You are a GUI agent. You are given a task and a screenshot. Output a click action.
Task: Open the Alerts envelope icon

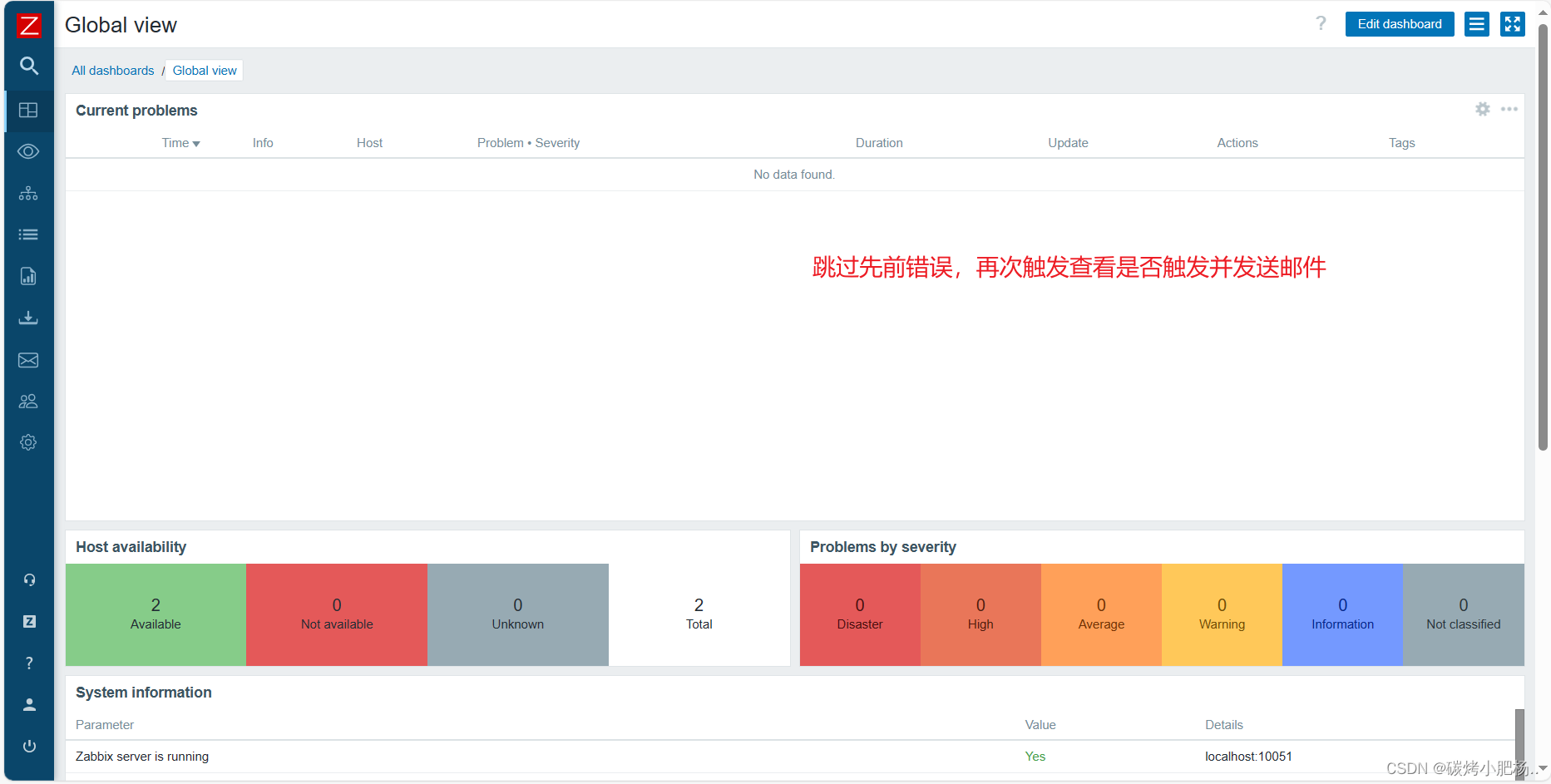[29, 359]
